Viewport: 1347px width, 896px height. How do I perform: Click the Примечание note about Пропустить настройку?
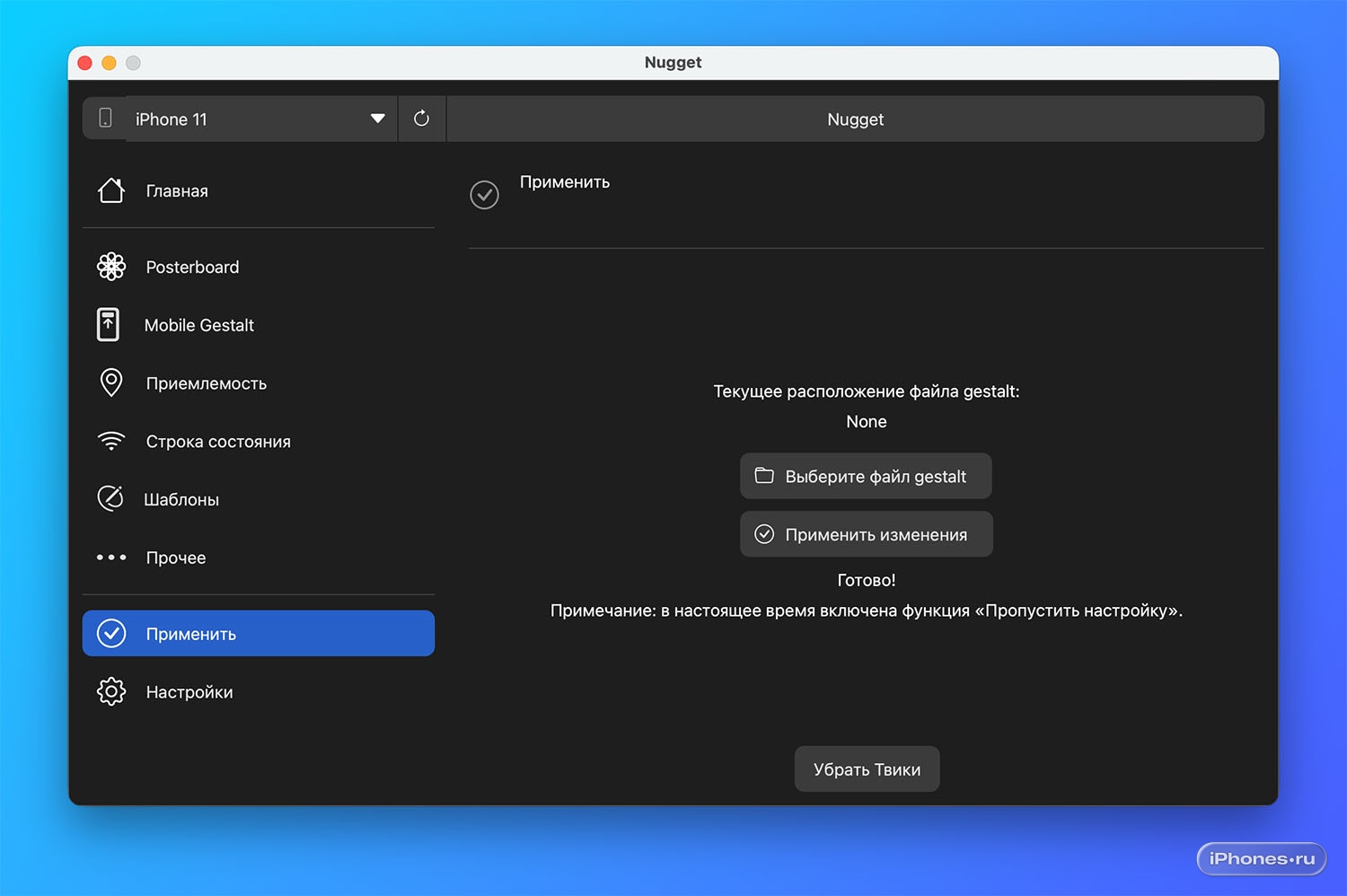click(x=867, y=611)
